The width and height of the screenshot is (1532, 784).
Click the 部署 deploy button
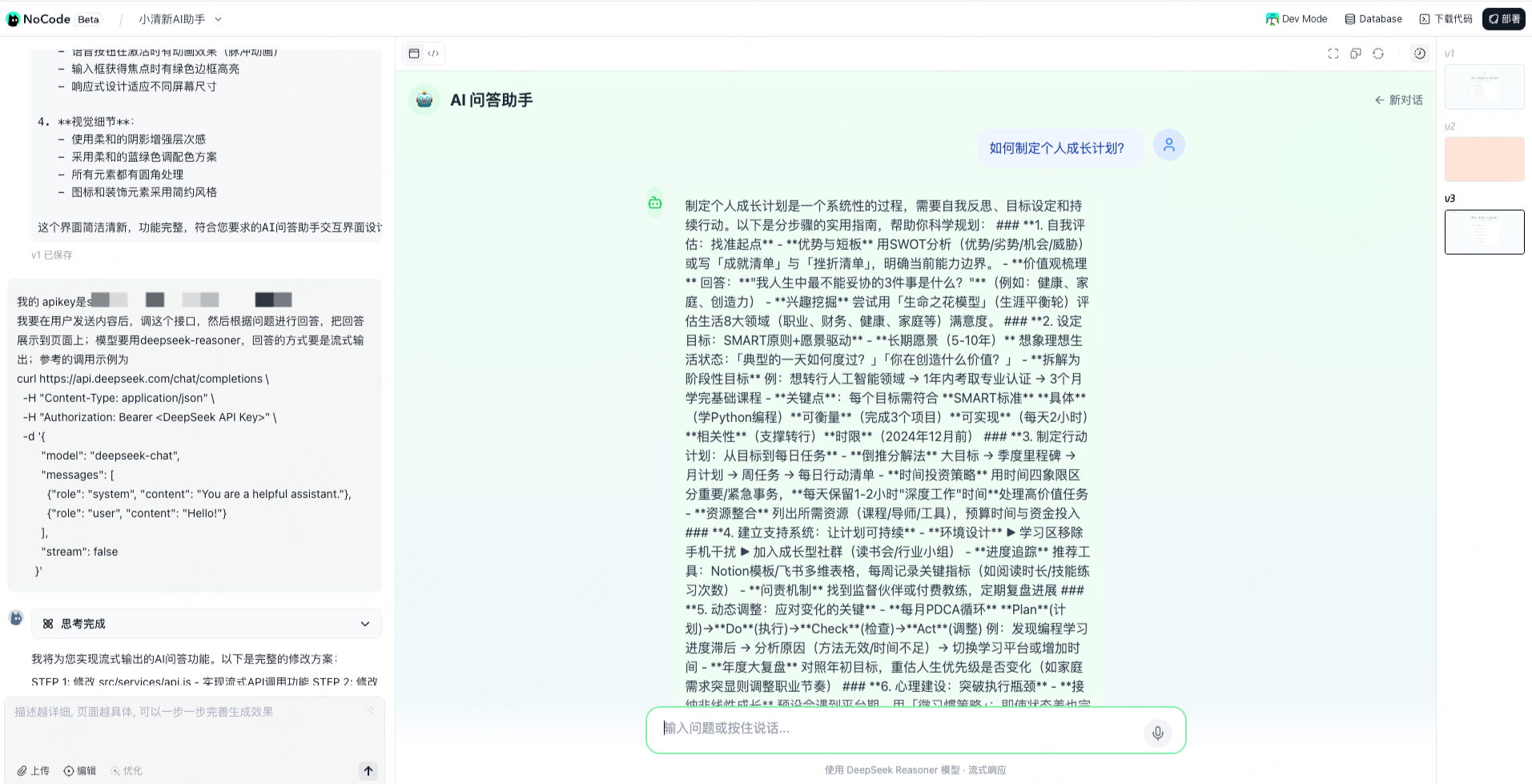[x=1503, y=18]
